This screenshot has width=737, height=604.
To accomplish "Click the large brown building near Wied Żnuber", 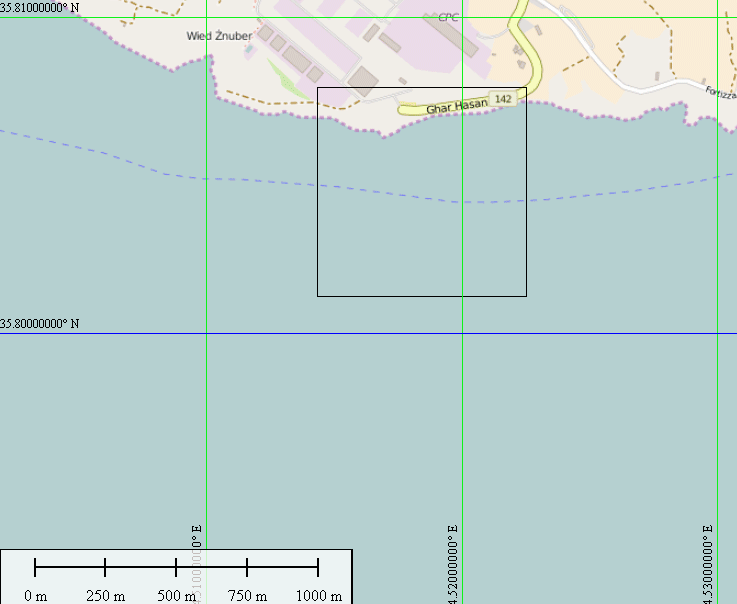I will click(362, 81).
